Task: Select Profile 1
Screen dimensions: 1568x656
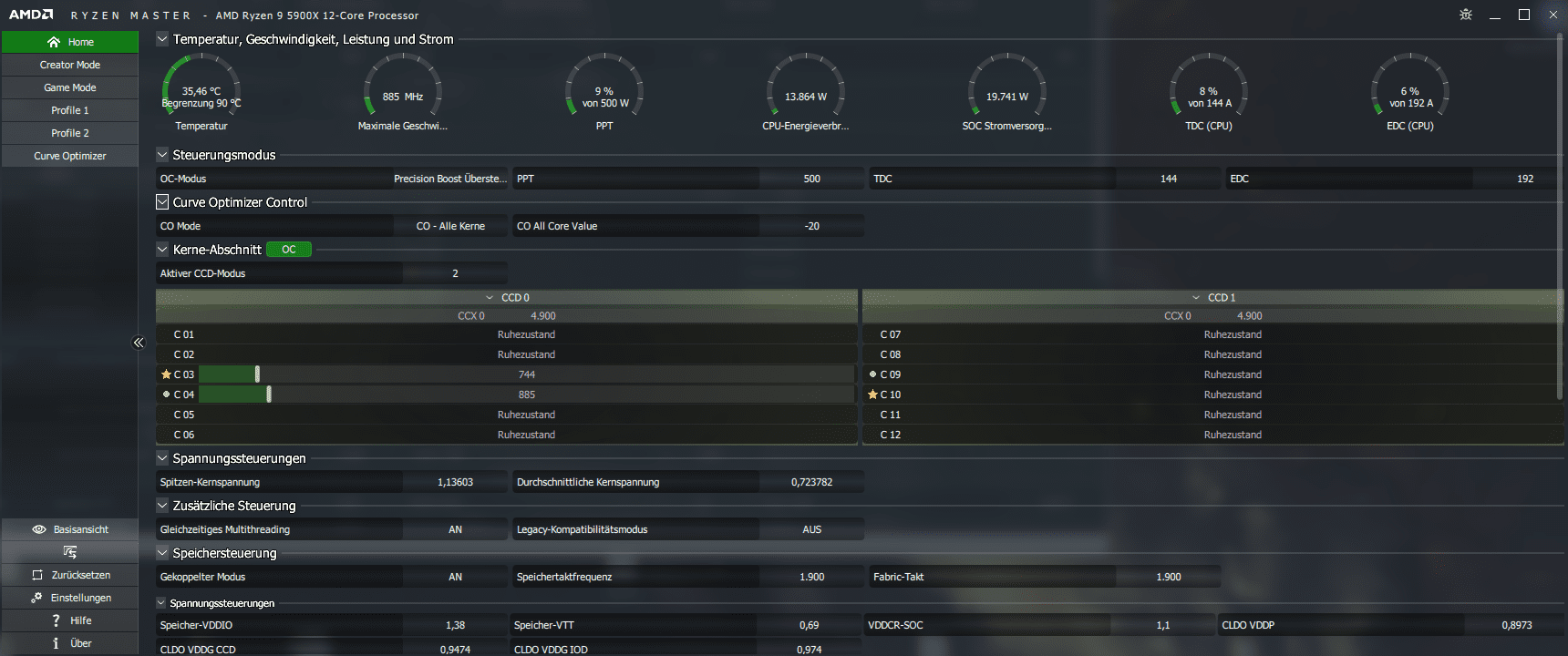Action: coord(70,110)
